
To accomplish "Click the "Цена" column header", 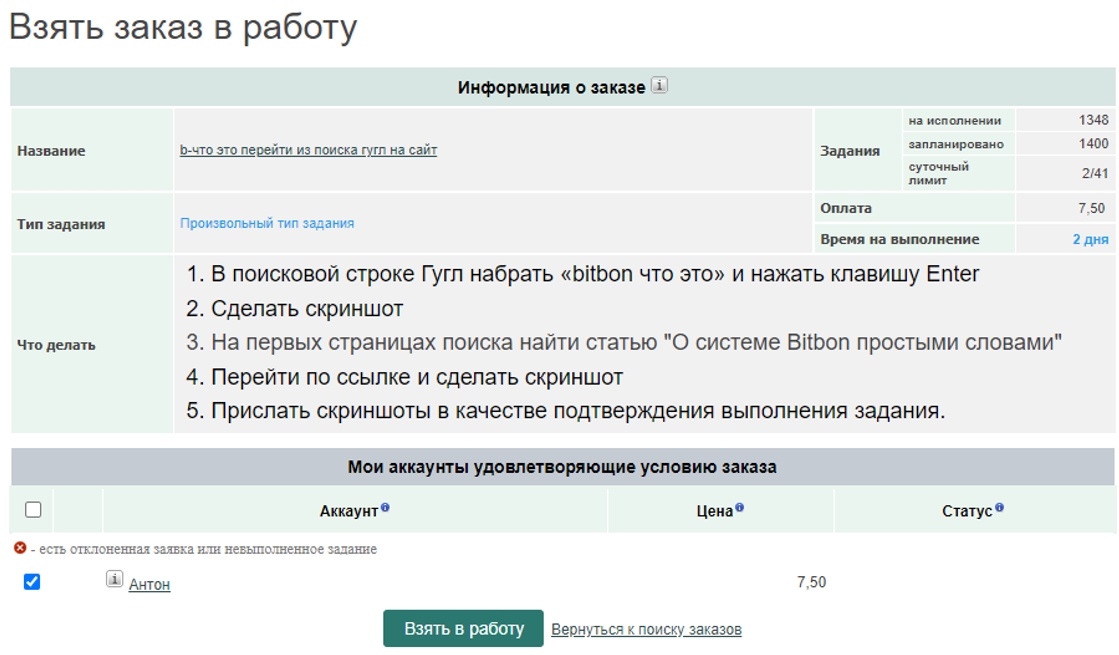I will tap(714, 511).
